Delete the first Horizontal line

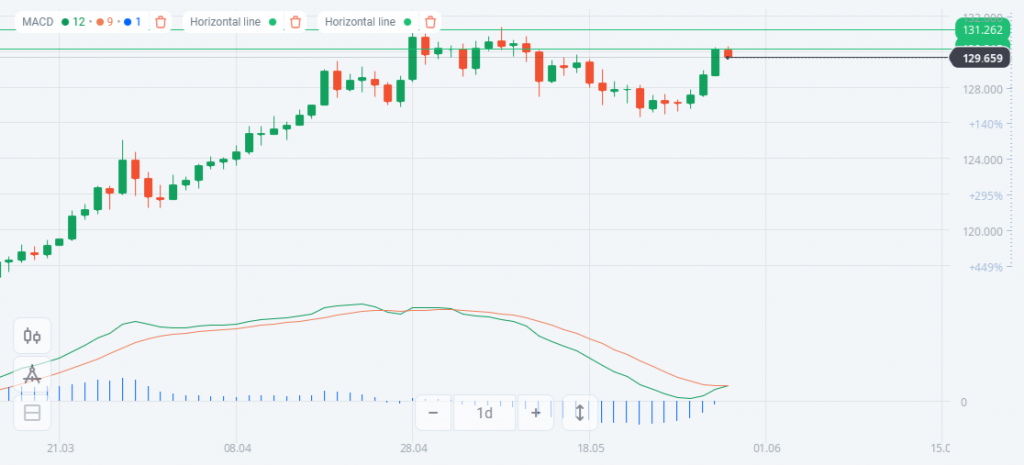point(295,21)
